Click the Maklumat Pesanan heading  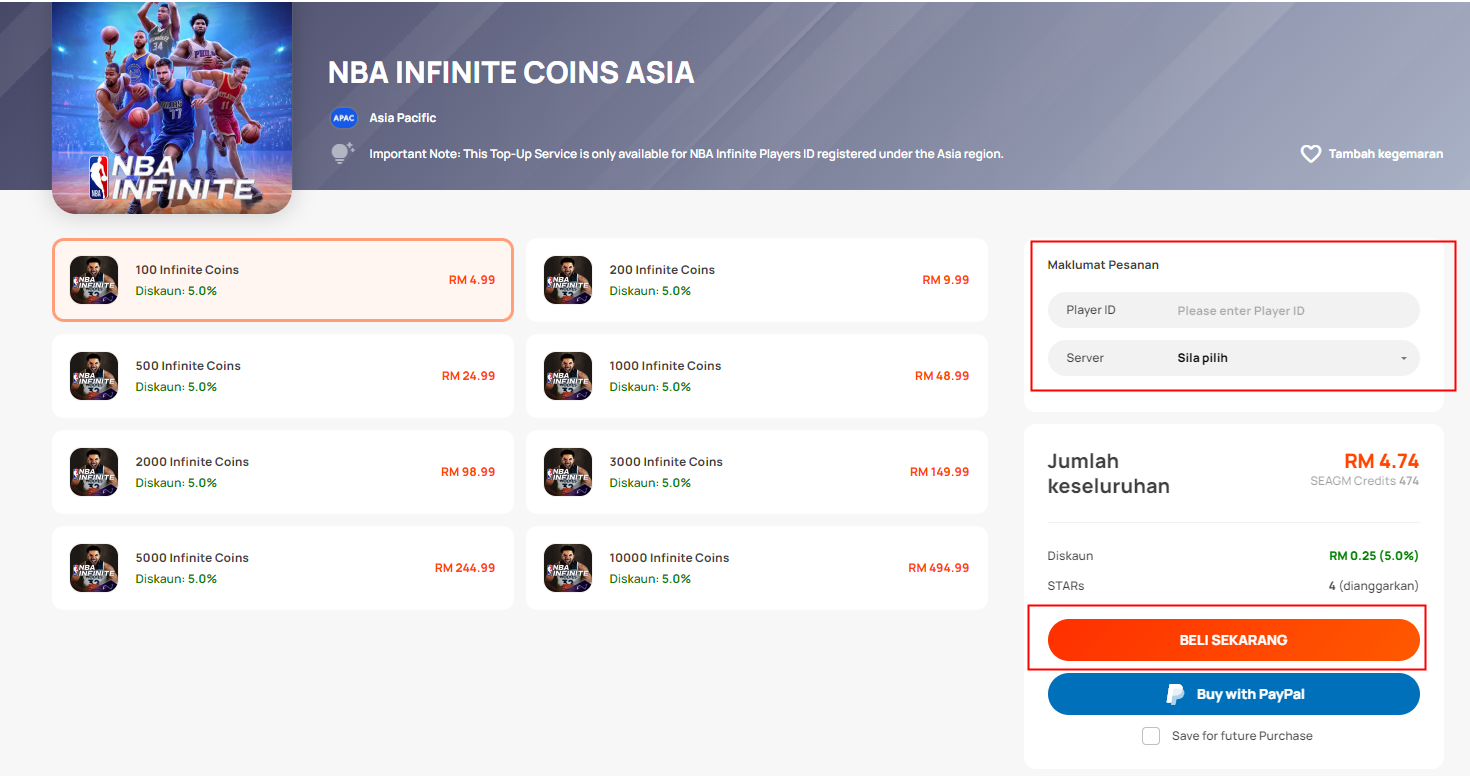[1103, 265]
